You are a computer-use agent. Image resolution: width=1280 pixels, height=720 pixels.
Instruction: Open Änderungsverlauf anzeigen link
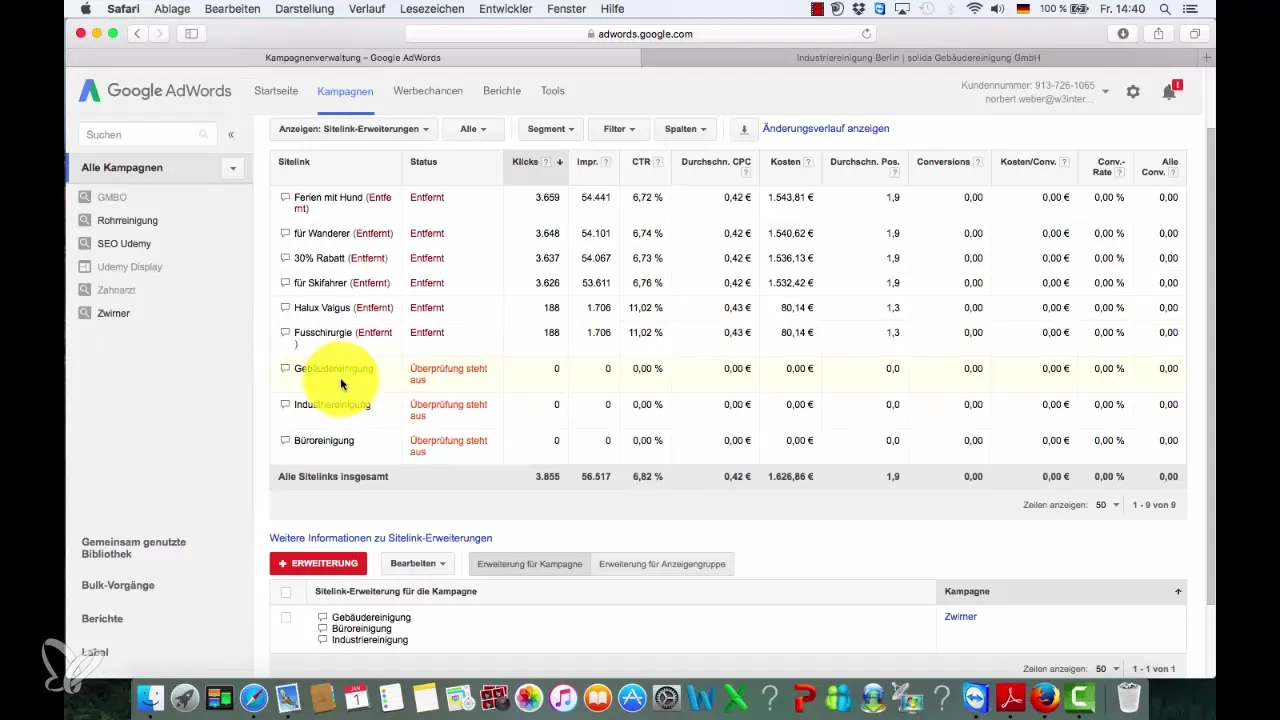(826, 129)
